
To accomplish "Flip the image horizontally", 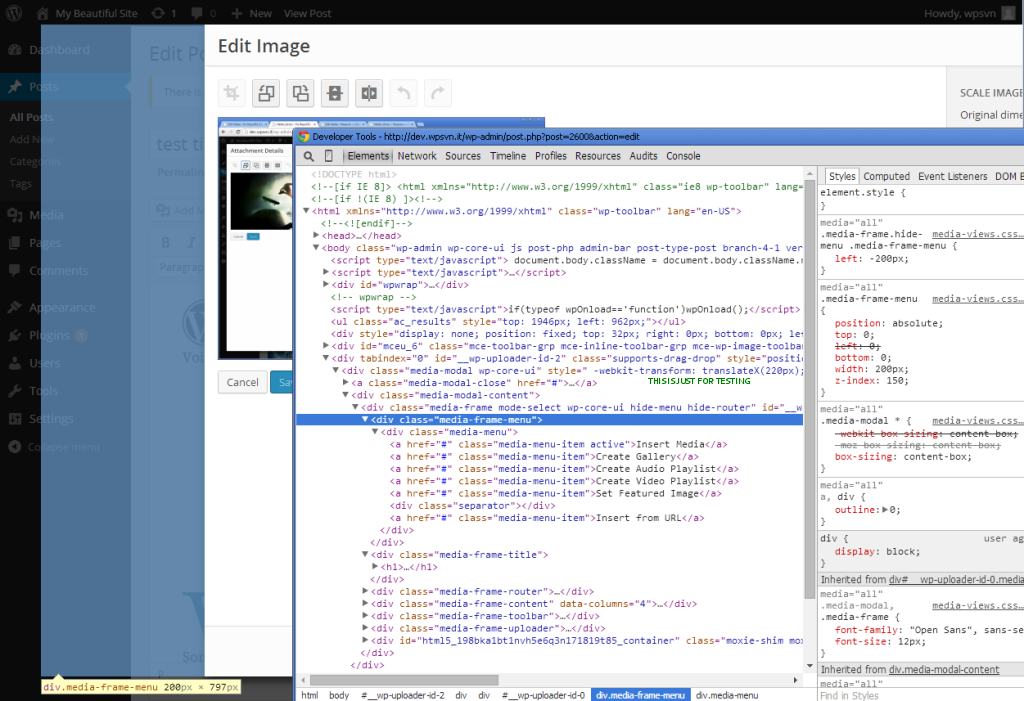I will pos(369,93).
